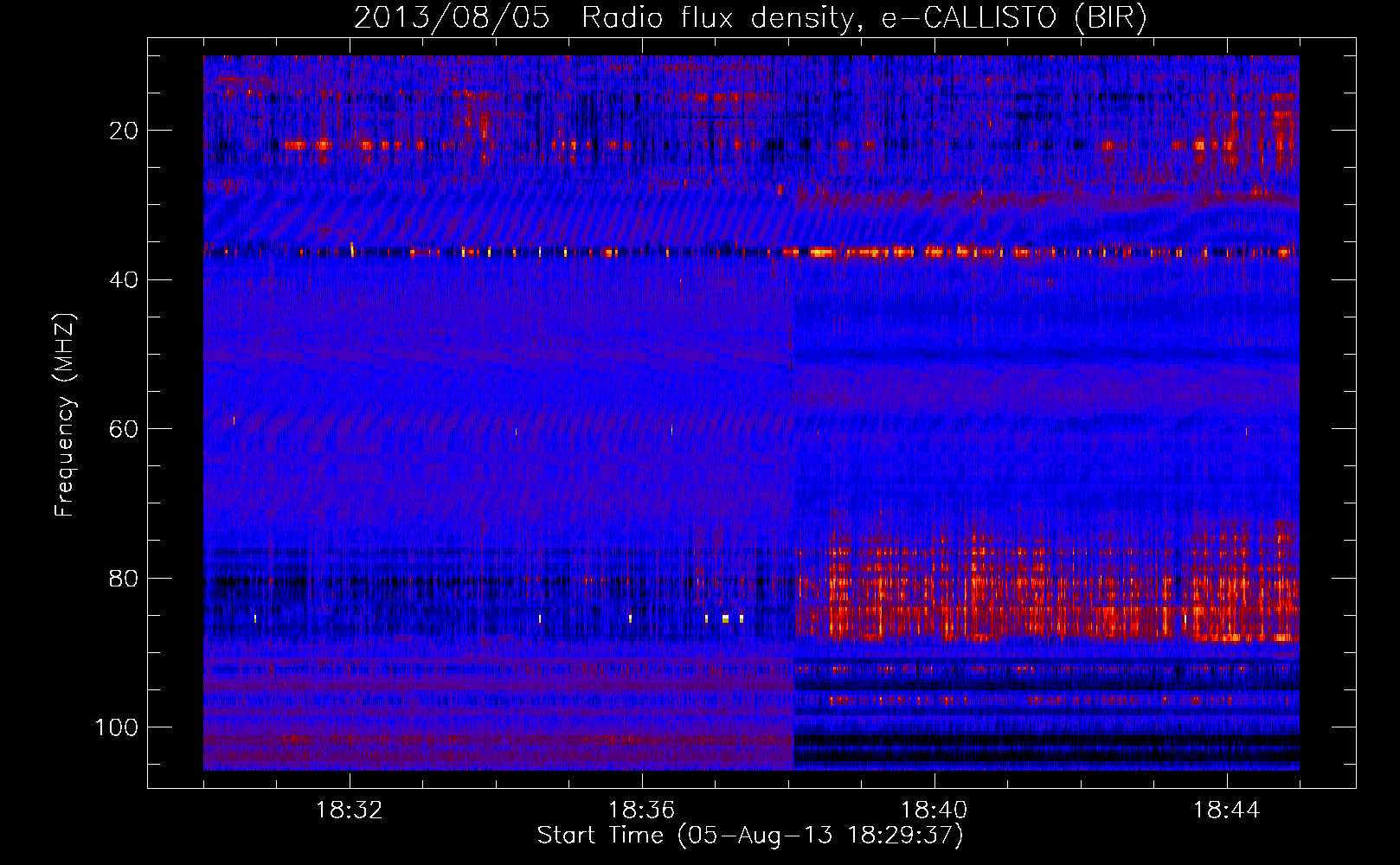
Task: Click the time tick label 18:40
Action: click(934, 811)
